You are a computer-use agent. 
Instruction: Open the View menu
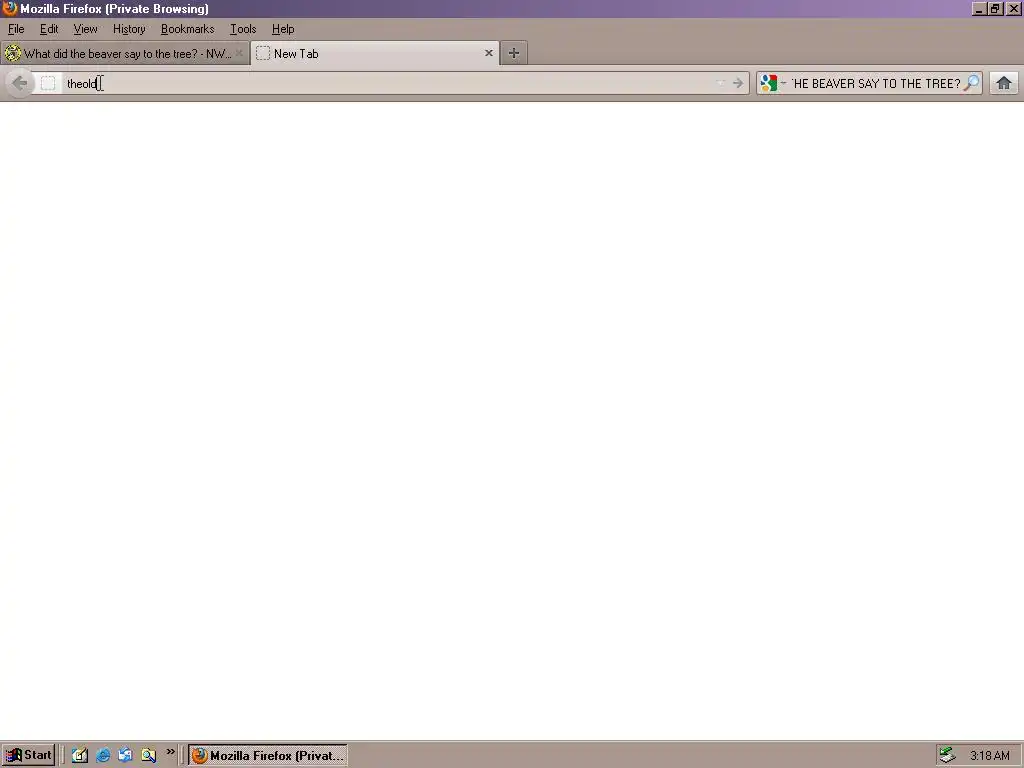(x=86, y=29)
